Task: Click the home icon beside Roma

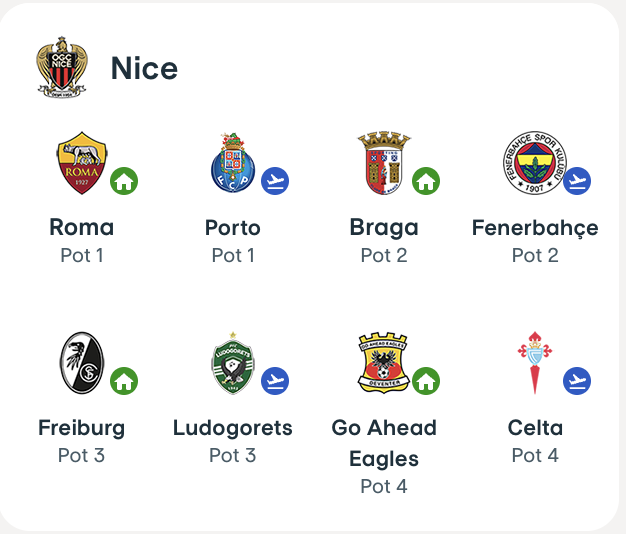Action: tap(124, 181)
